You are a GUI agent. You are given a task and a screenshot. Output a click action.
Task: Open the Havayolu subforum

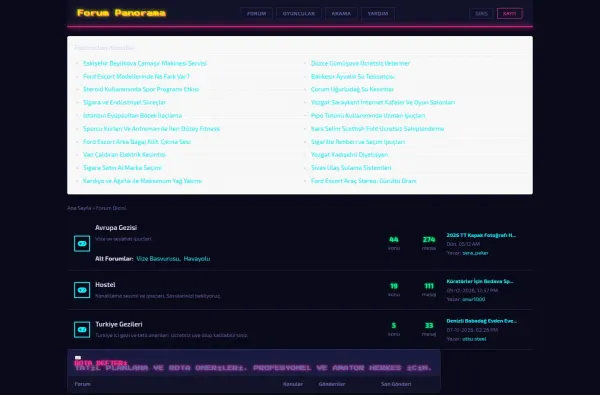[x=197, y=259]
